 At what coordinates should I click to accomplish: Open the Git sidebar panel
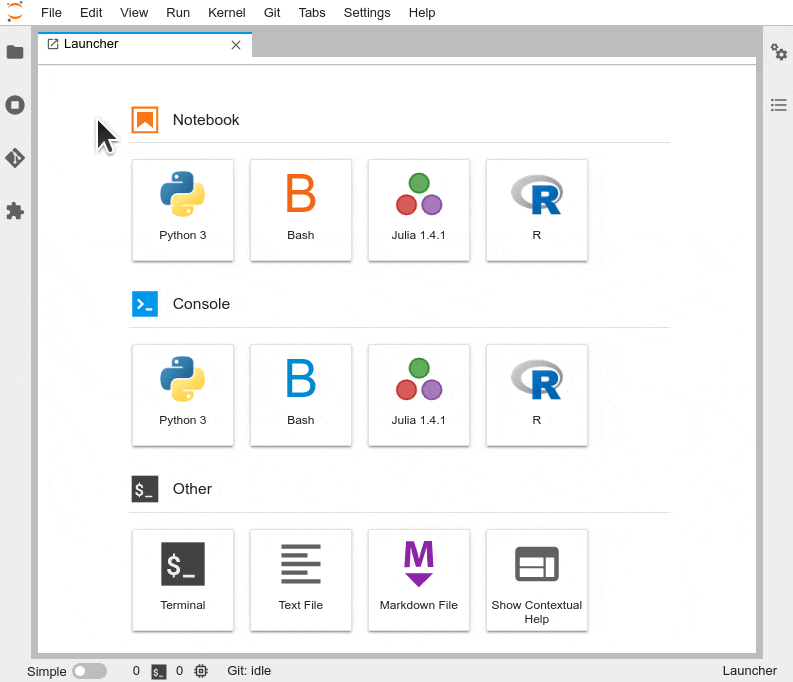(x=15, y=158)
